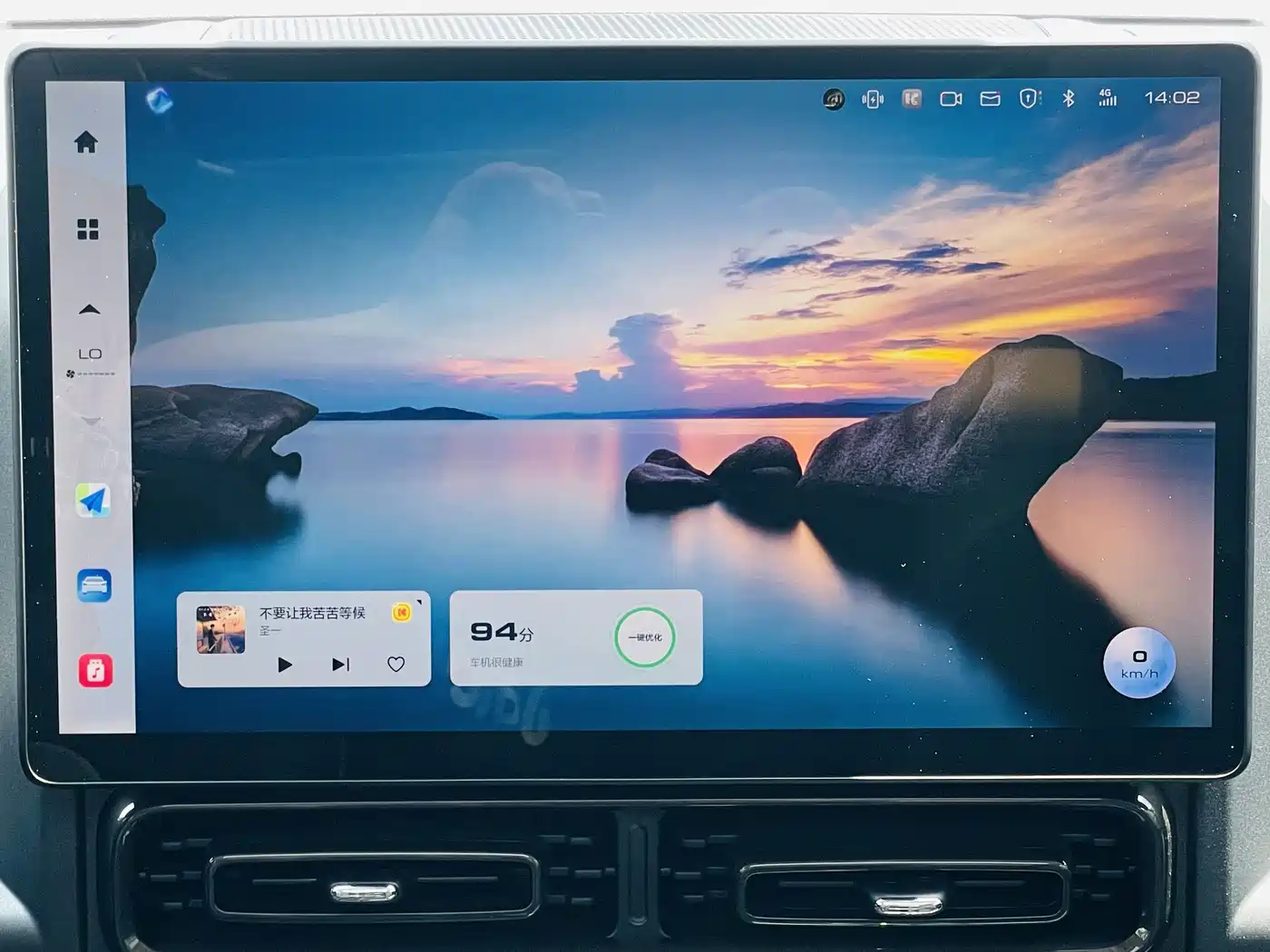Viewport: 1270px width, 952px height.
Task: Favorite the current song with heart
Action: 396,665
